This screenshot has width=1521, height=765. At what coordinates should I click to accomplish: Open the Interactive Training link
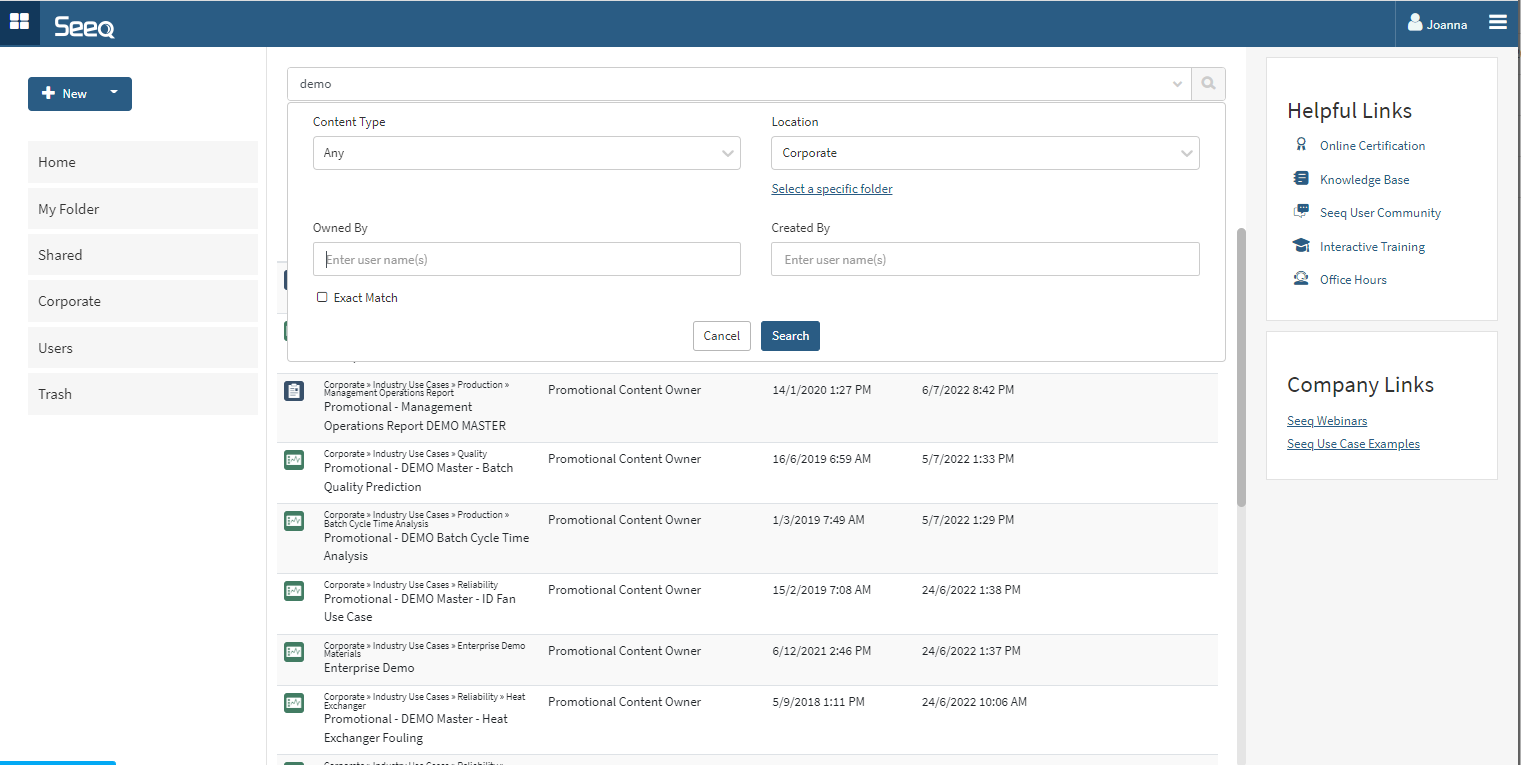click(1372, 247)
